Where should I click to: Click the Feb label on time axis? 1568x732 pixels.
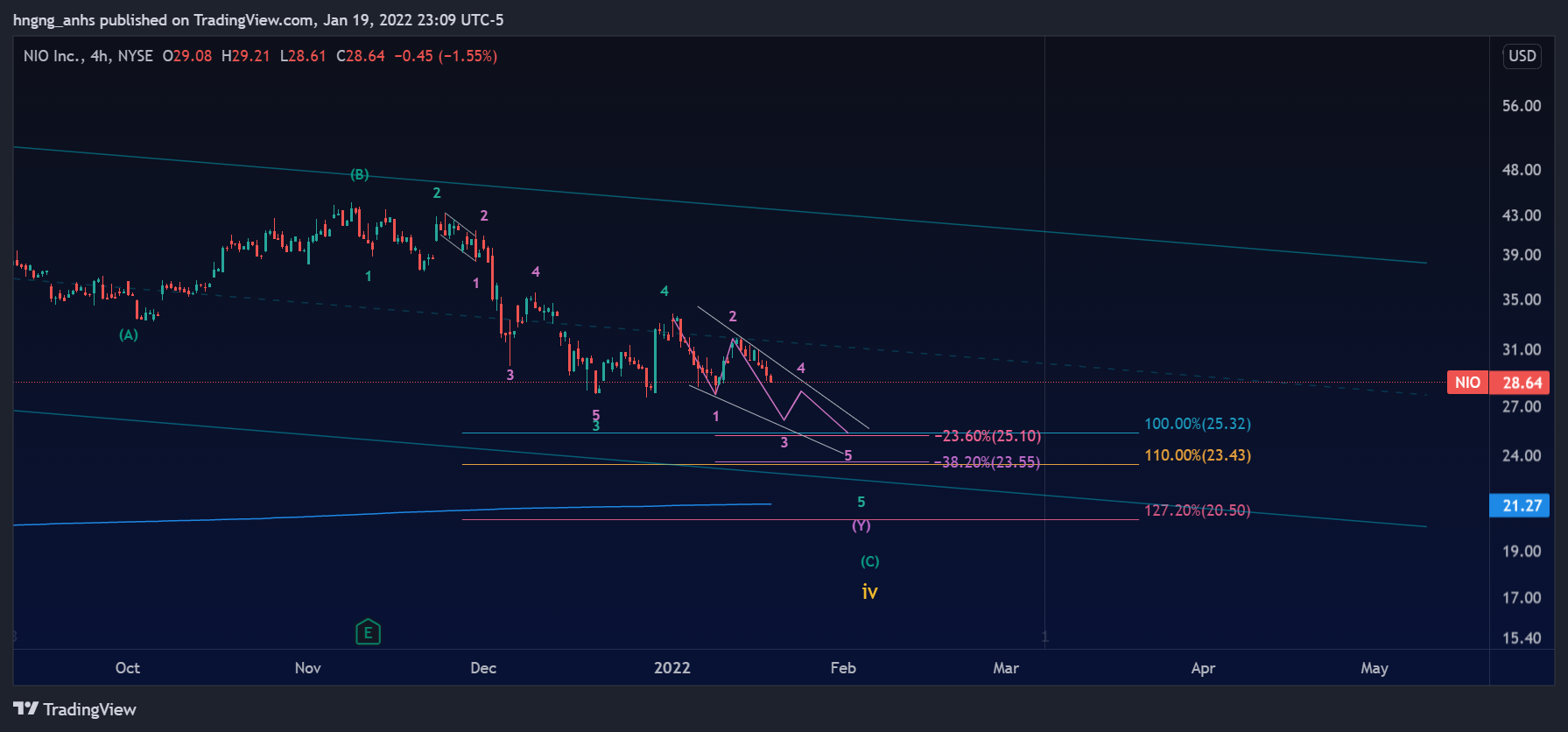pos(843,668)
